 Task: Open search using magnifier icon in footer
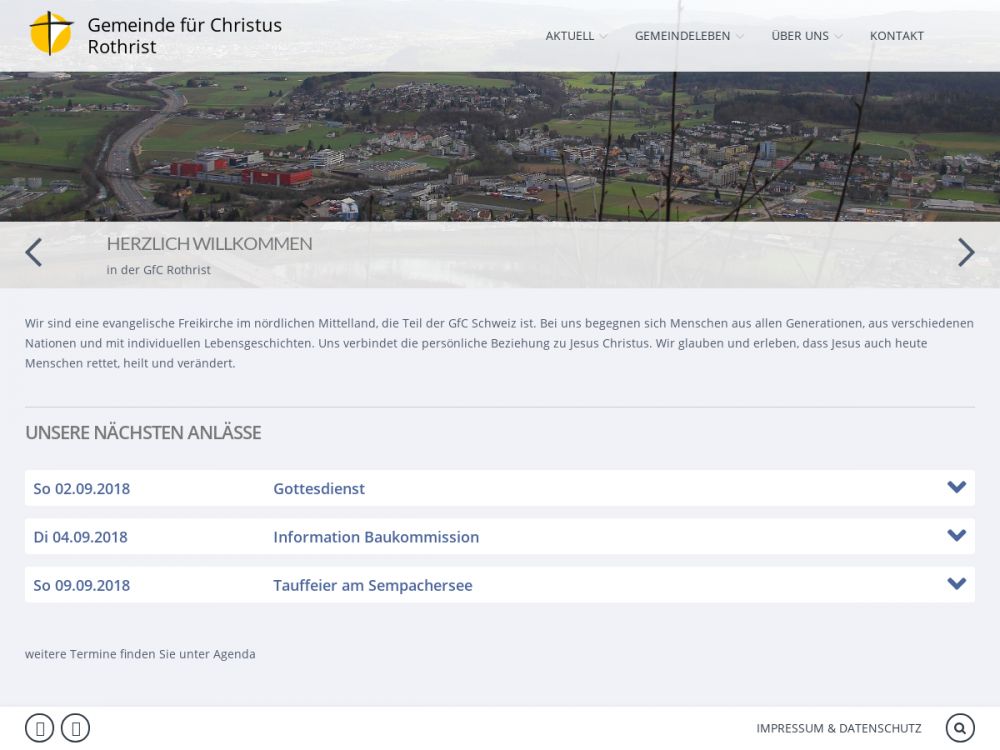(x=960, y=728)
